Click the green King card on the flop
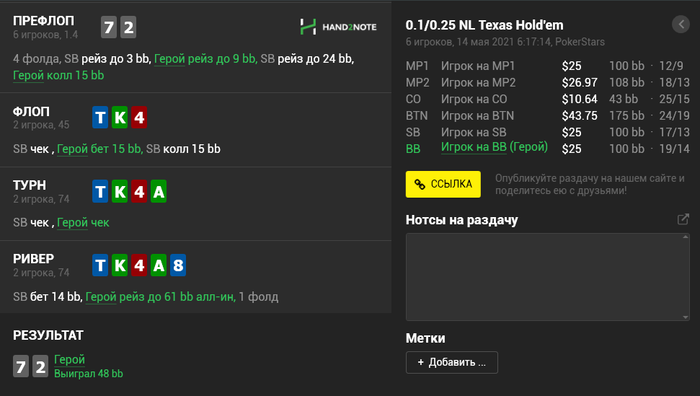 (x=120, y=117)
